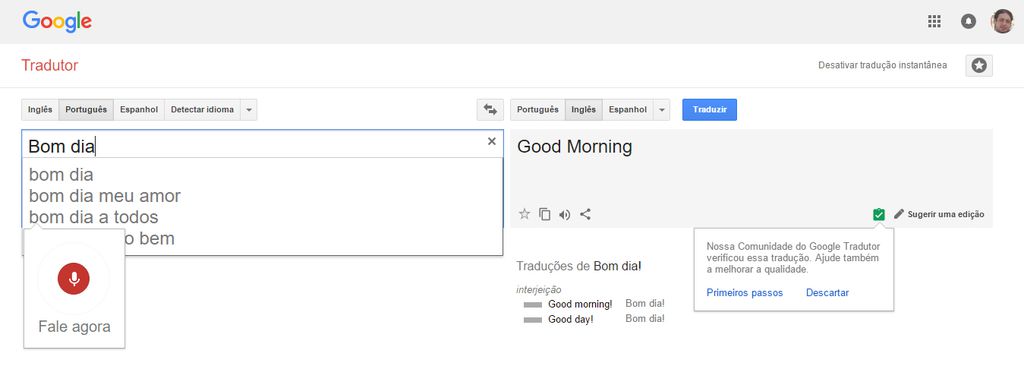Listen to the translation speaker icon
The image size is (1024, 366).
tap(565, 214)
